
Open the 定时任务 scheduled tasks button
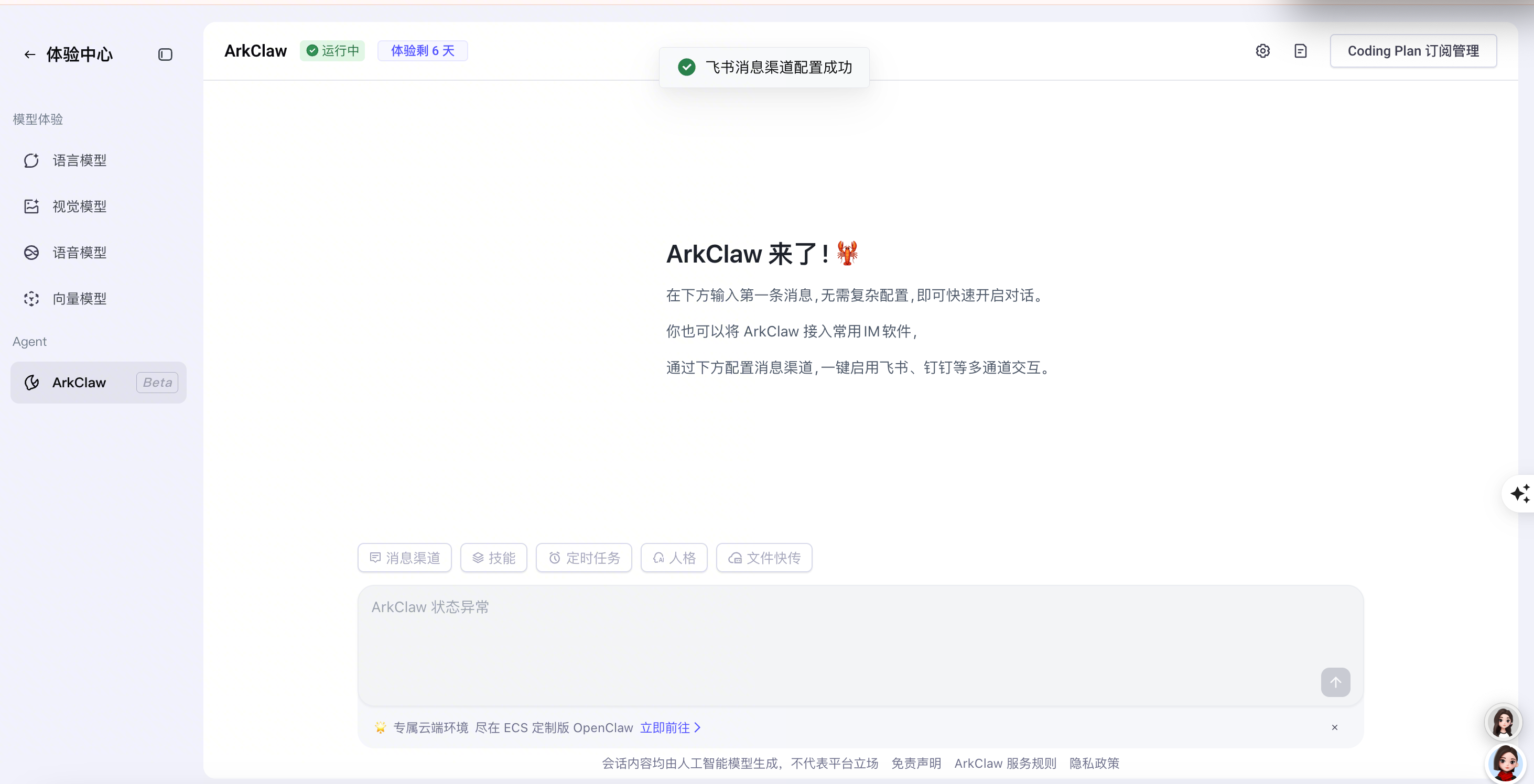(584, 558)
